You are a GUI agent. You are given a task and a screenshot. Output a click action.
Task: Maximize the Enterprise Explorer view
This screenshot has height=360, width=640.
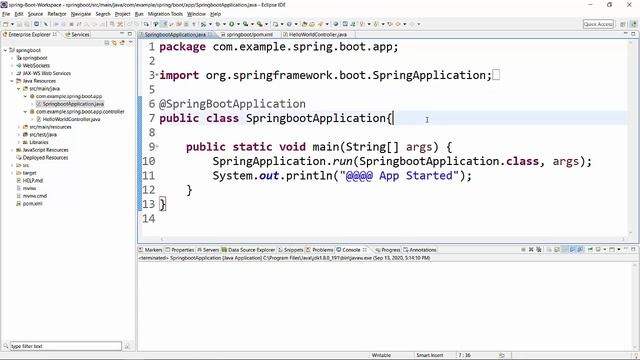tap(130, 34)
